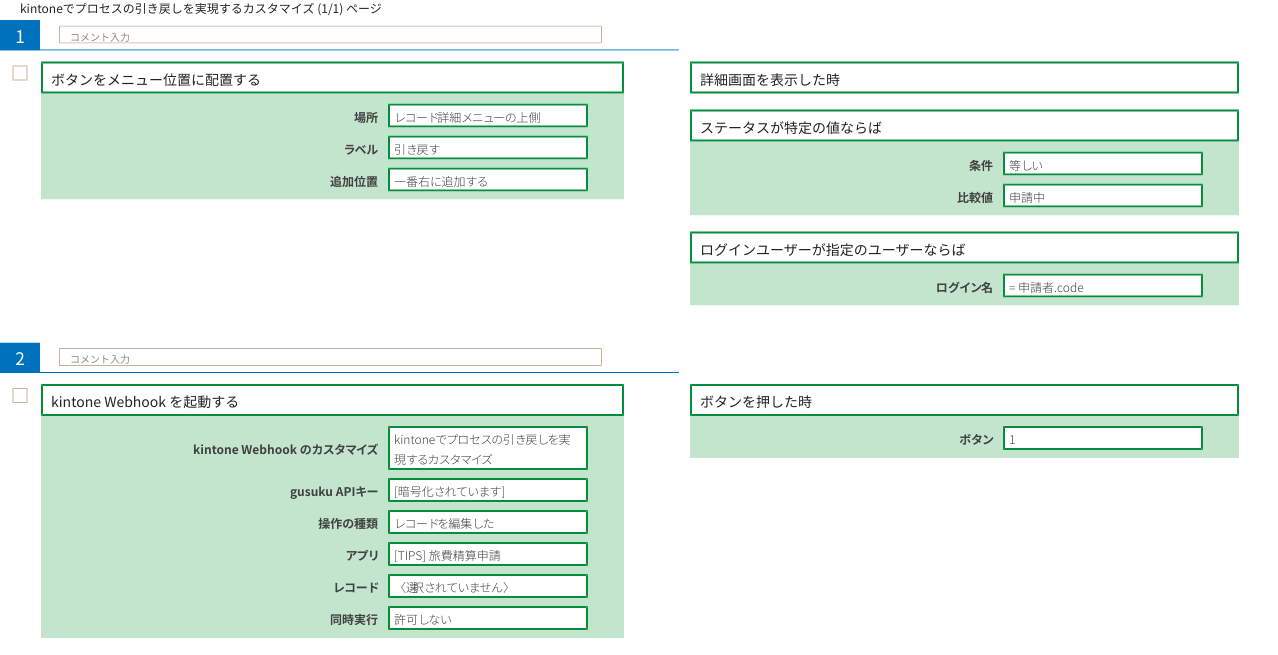Click the 追加位置 parameter label
Screen dimensions: 1278x655
354,181
